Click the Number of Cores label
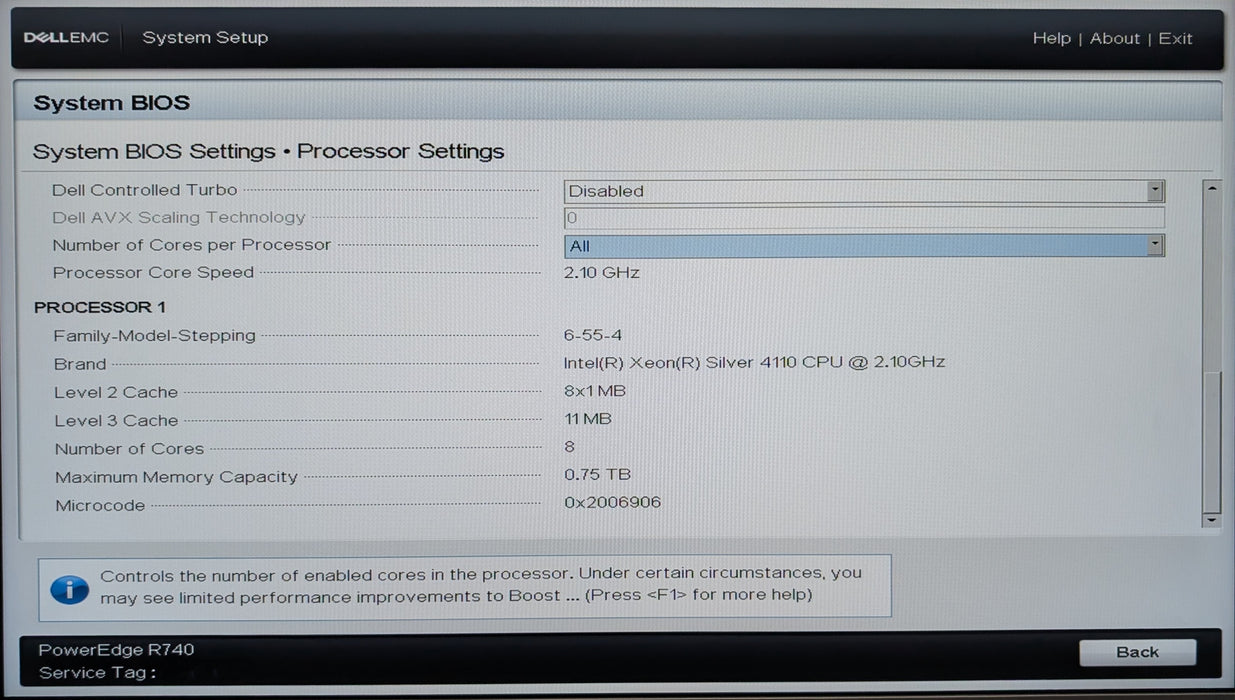 129,449
